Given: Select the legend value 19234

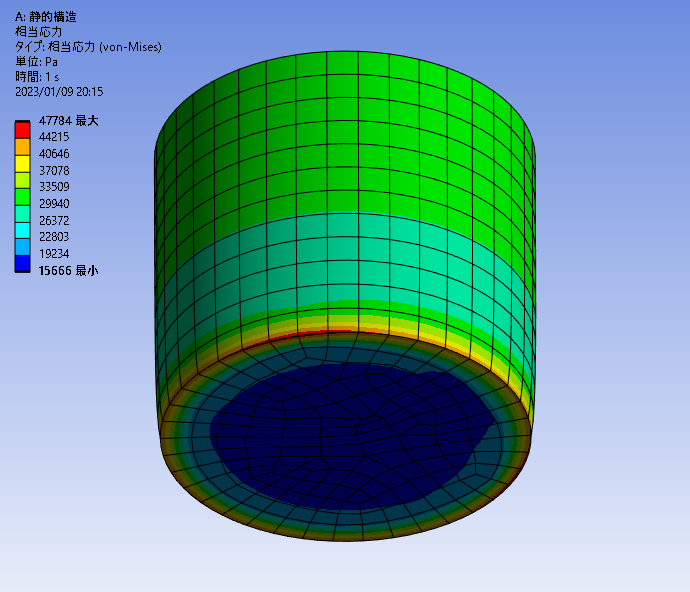Looking at the screenshot, I should click(x=54, y=254).
